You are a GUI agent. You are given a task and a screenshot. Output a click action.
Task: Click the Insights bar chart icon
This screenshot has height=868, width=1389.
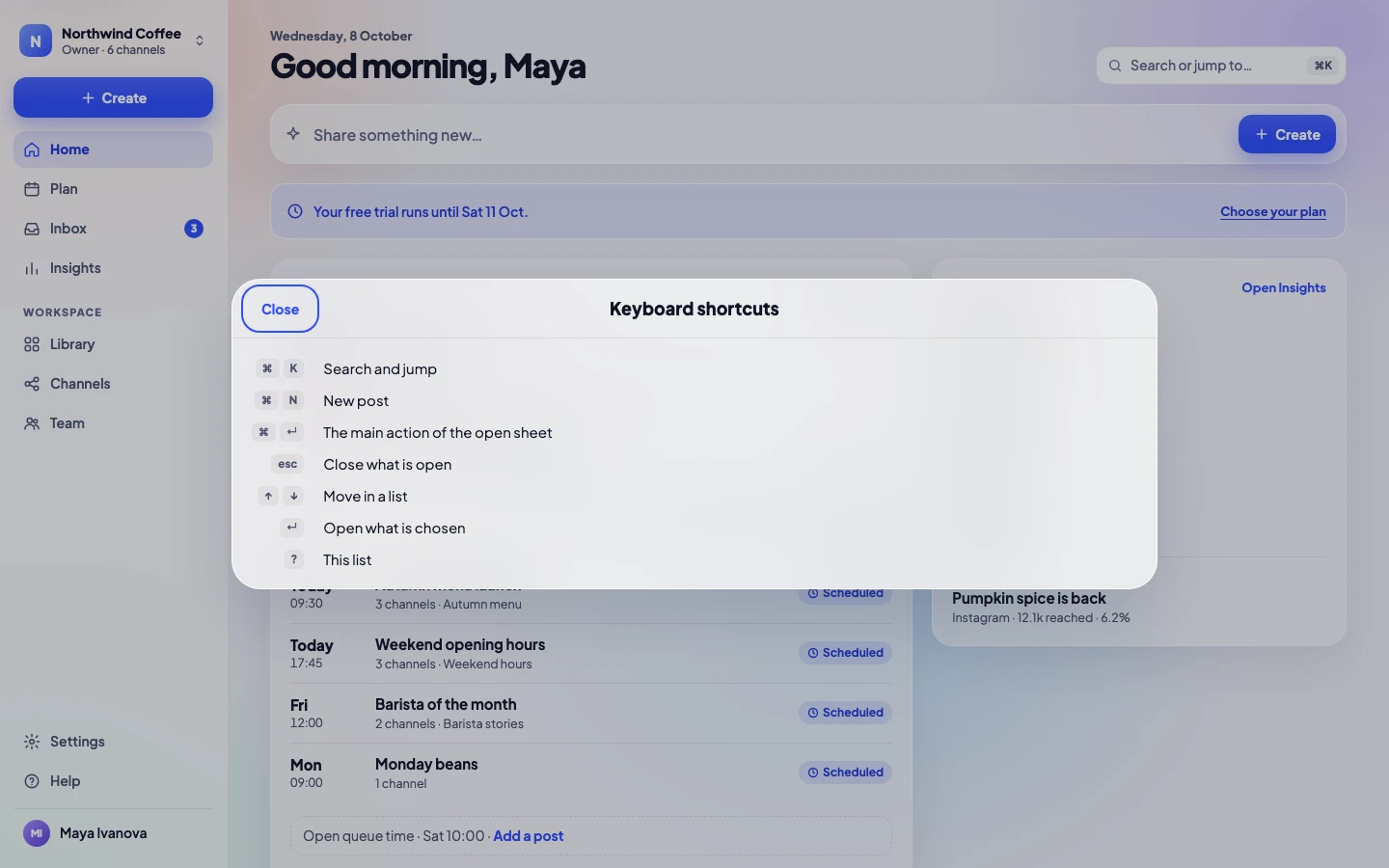click(32, 268)
